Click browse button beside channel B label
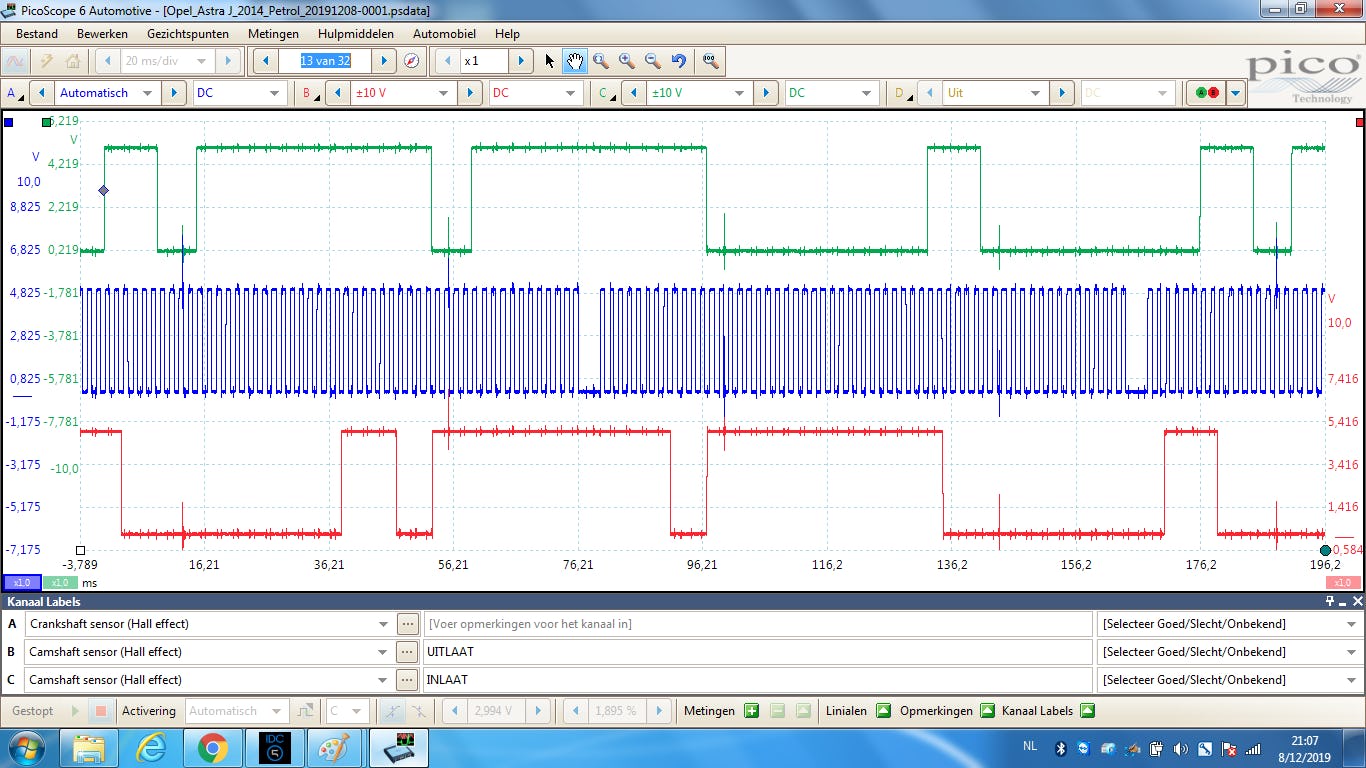The width and height of the screenshot is (1366, 768). 406,652
